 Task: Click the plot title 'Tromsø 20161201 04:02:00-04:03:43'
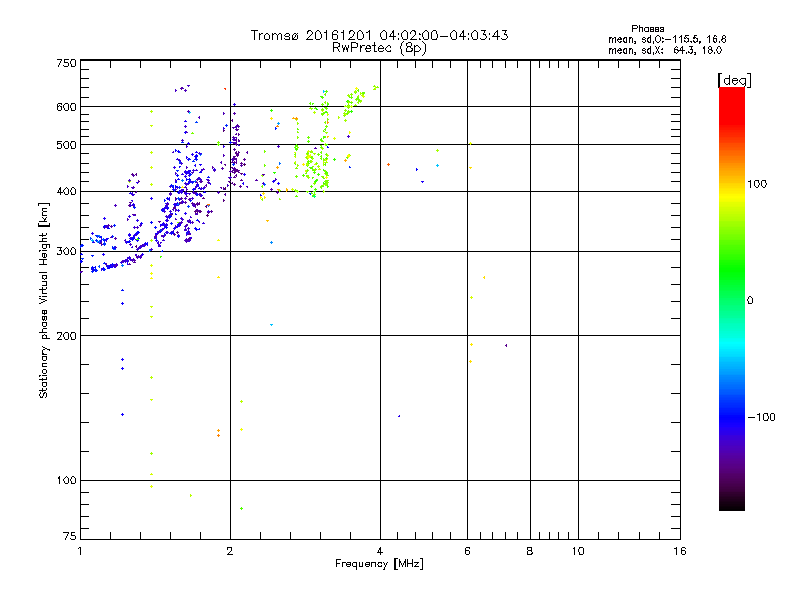pos(379,35)
